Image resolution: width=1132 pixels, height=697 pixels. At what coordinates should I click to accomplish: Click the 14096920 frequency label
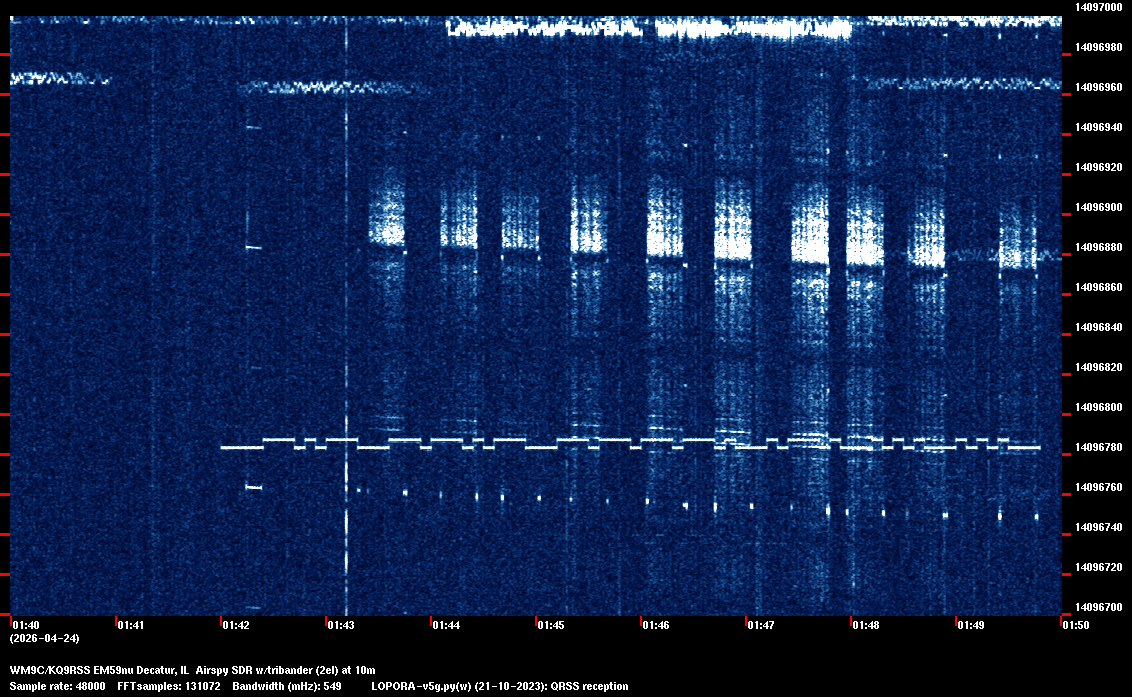[x=1099, y=167]
